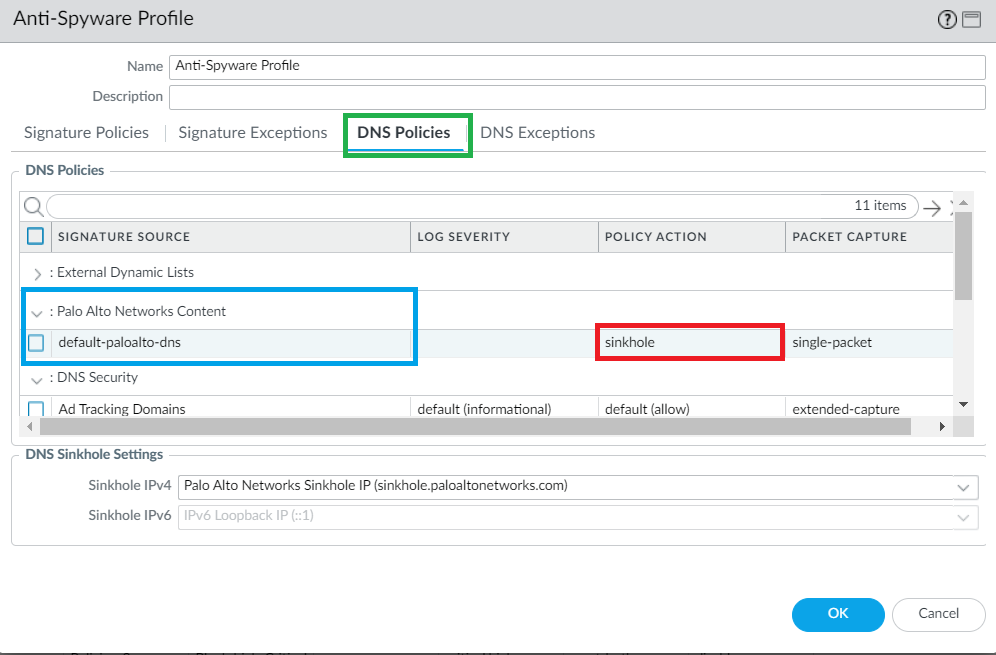Open the Sinkhole IPv4 dropdown
Screen dimensions: 996x655
(963, 487)
